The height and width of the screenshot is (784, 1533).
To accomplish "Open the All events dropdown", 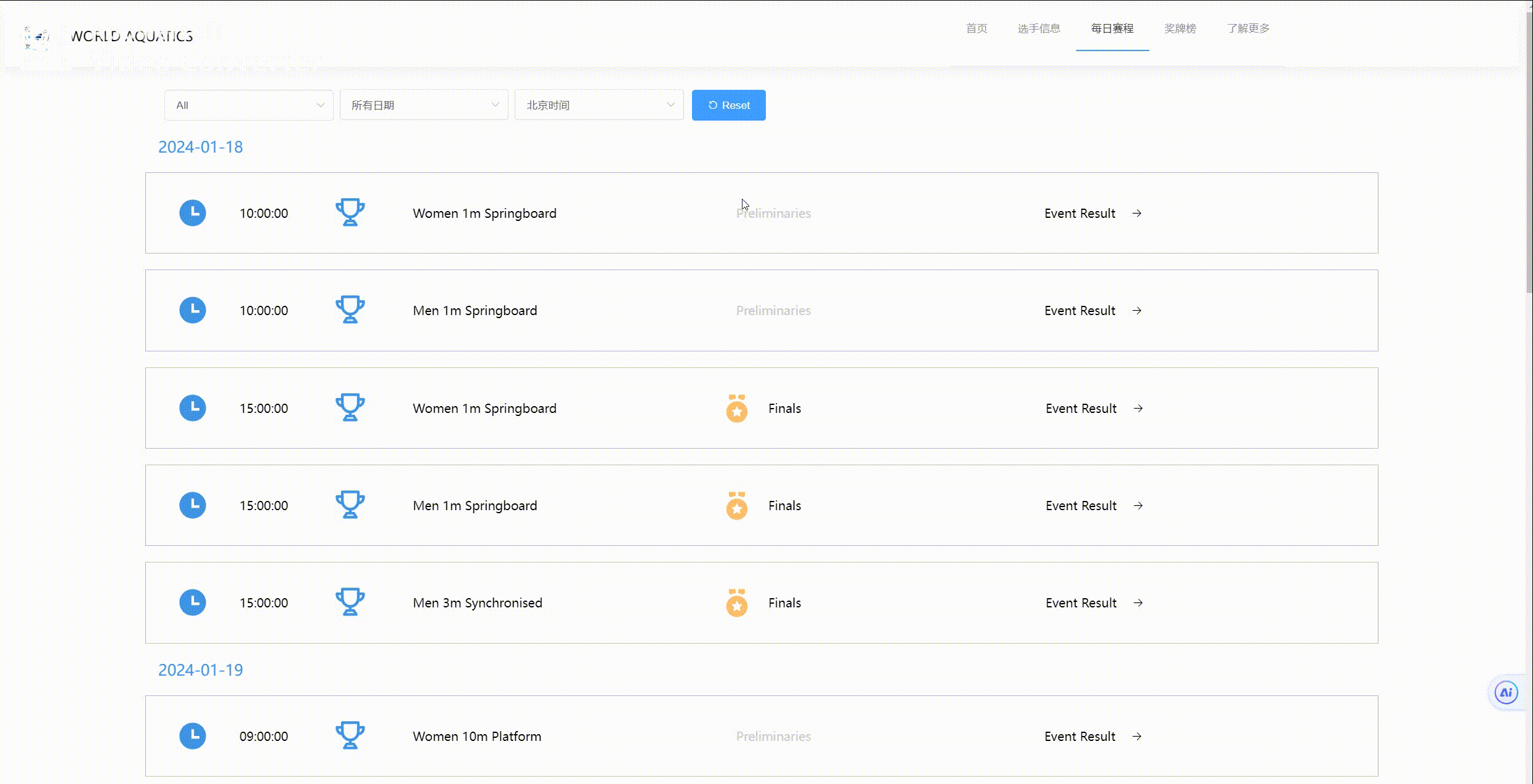I will [x=249, y=105].
